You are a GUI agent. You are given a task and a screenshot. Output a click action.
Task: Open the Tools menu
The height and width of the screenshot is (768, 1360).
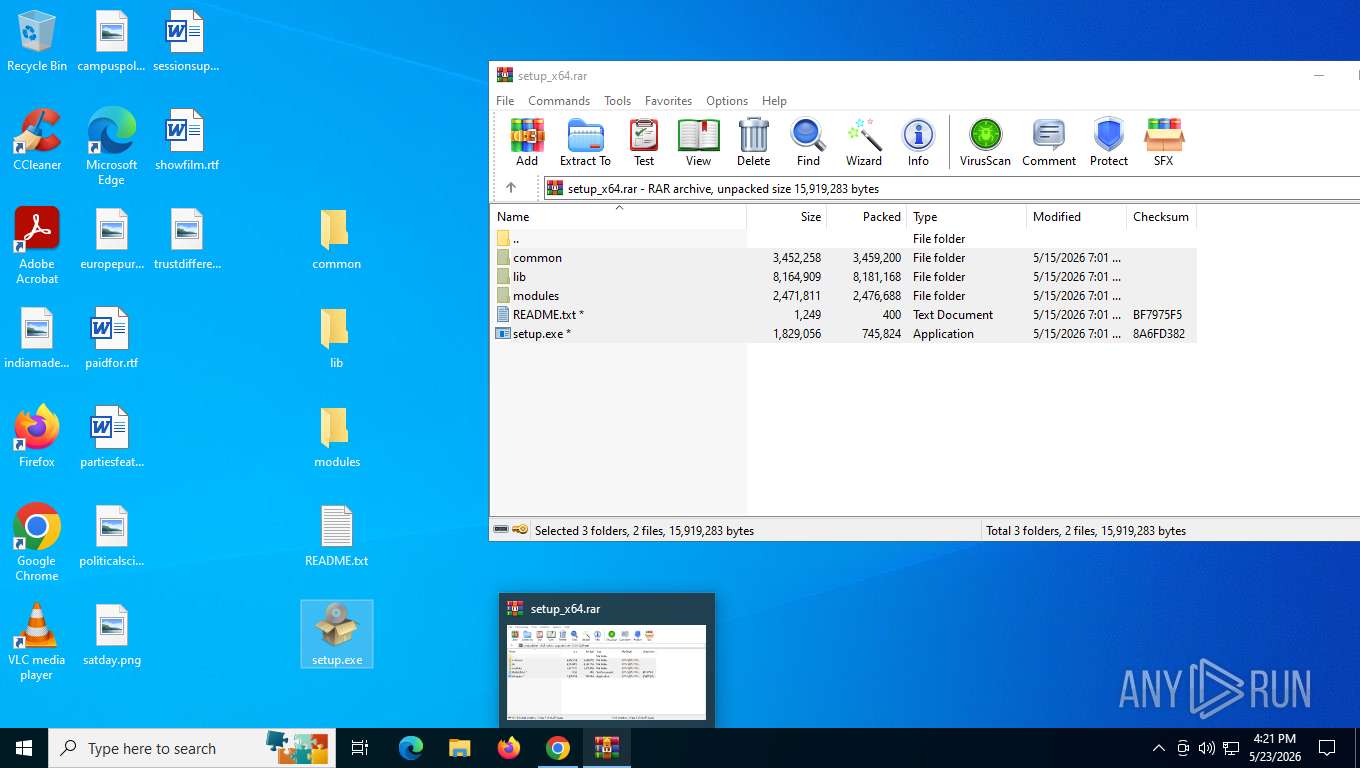(617, 101)
